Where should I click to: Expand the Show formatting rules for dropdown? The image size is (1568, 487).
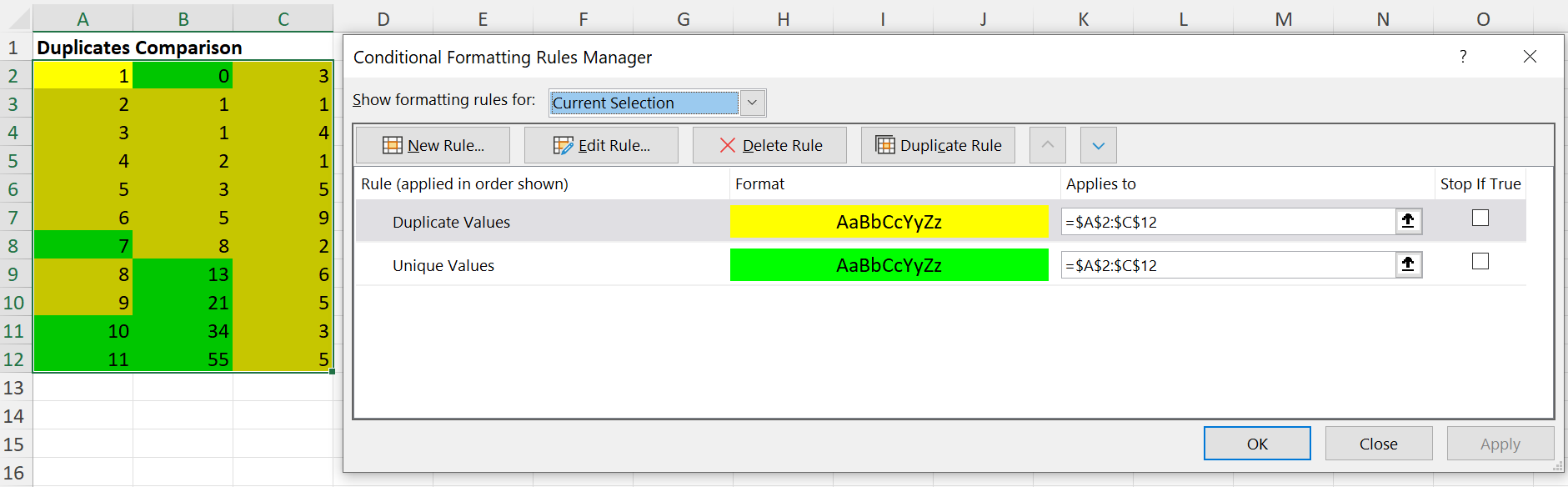752,103
